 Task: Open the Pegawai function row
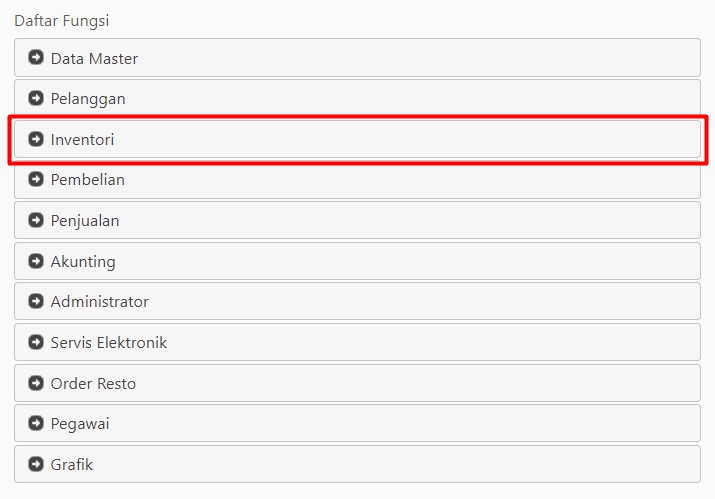[x=358, y=423]
